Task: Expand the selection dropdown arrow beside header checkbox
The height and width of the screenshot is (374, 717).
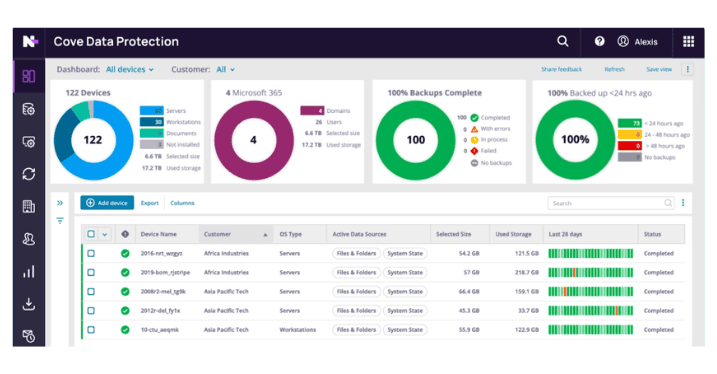Action: point(105,235)
